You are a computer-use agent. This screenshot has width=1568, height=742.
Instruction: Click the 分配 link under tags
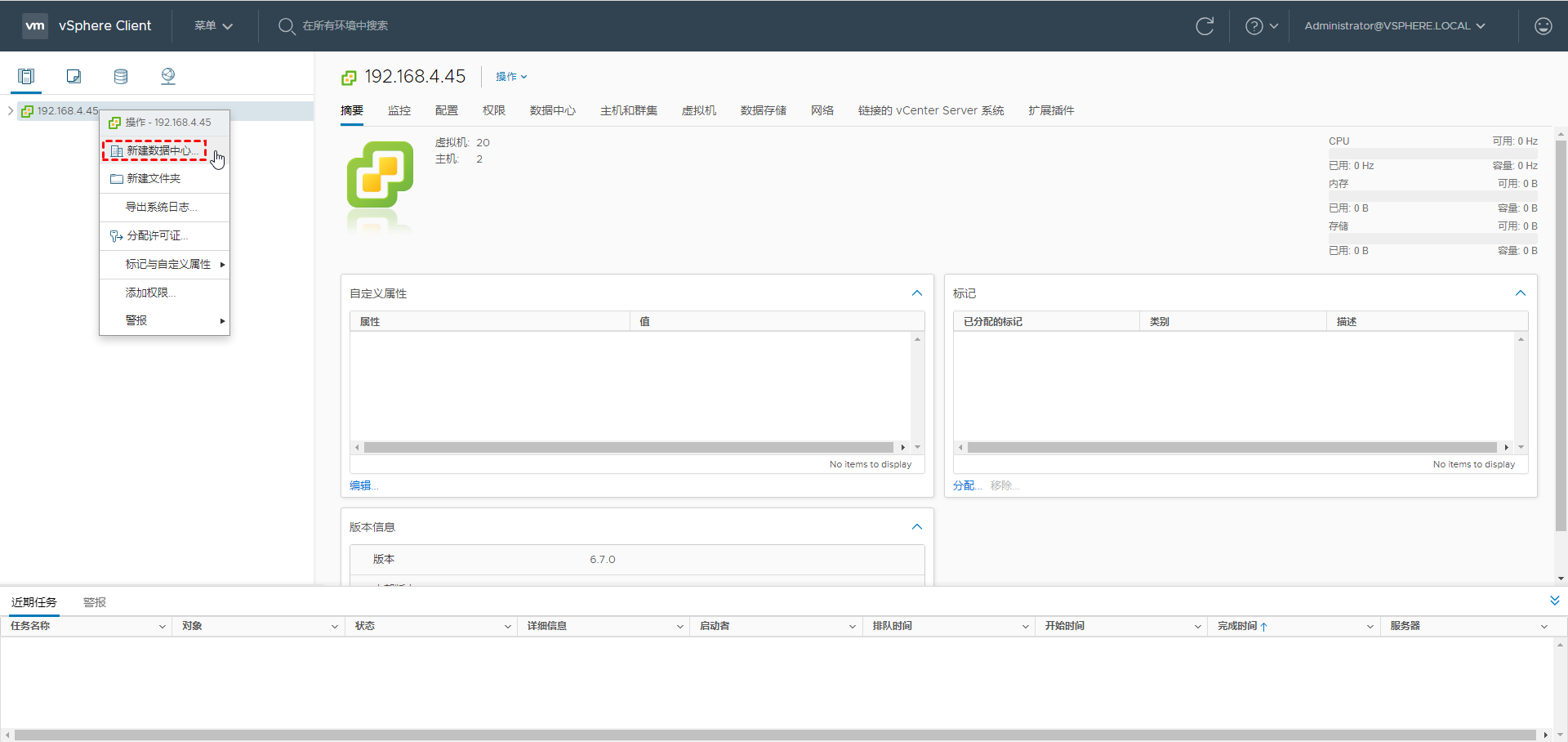(966, 485)
